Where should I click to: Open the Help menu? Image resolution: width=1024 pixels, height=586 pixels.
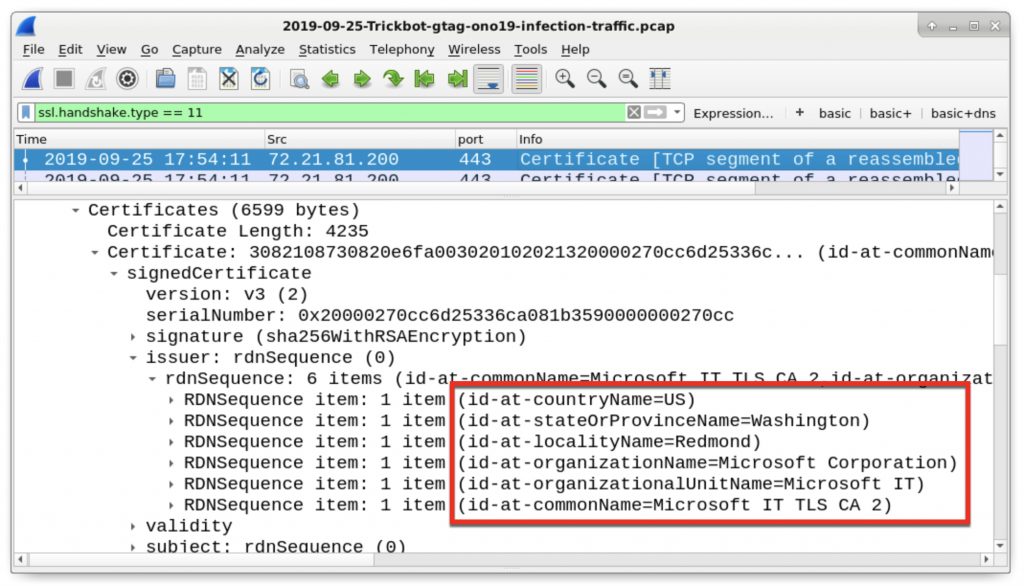(575, 50)
